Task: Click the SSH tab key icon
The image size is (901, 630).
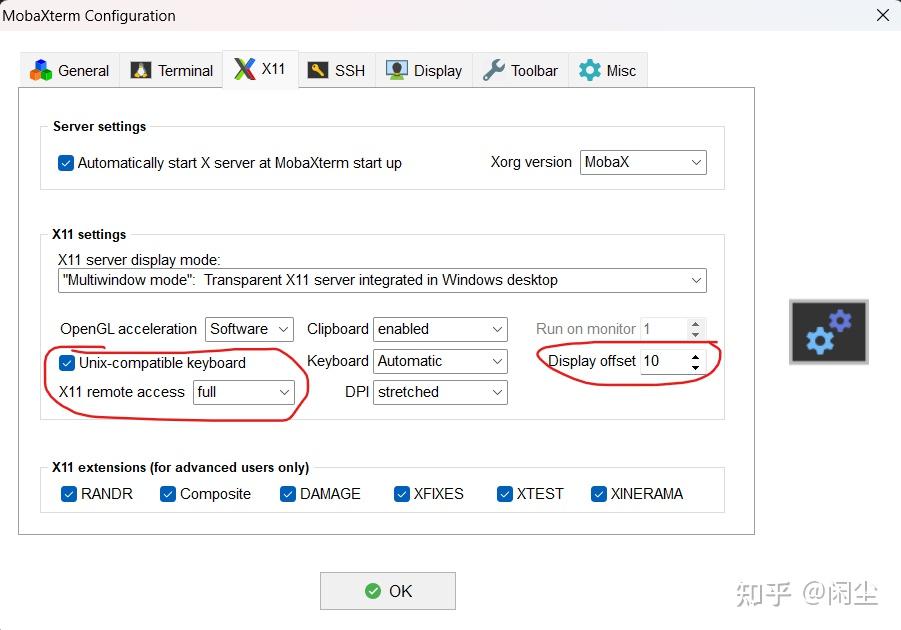Action: click(x=318, y=70)
